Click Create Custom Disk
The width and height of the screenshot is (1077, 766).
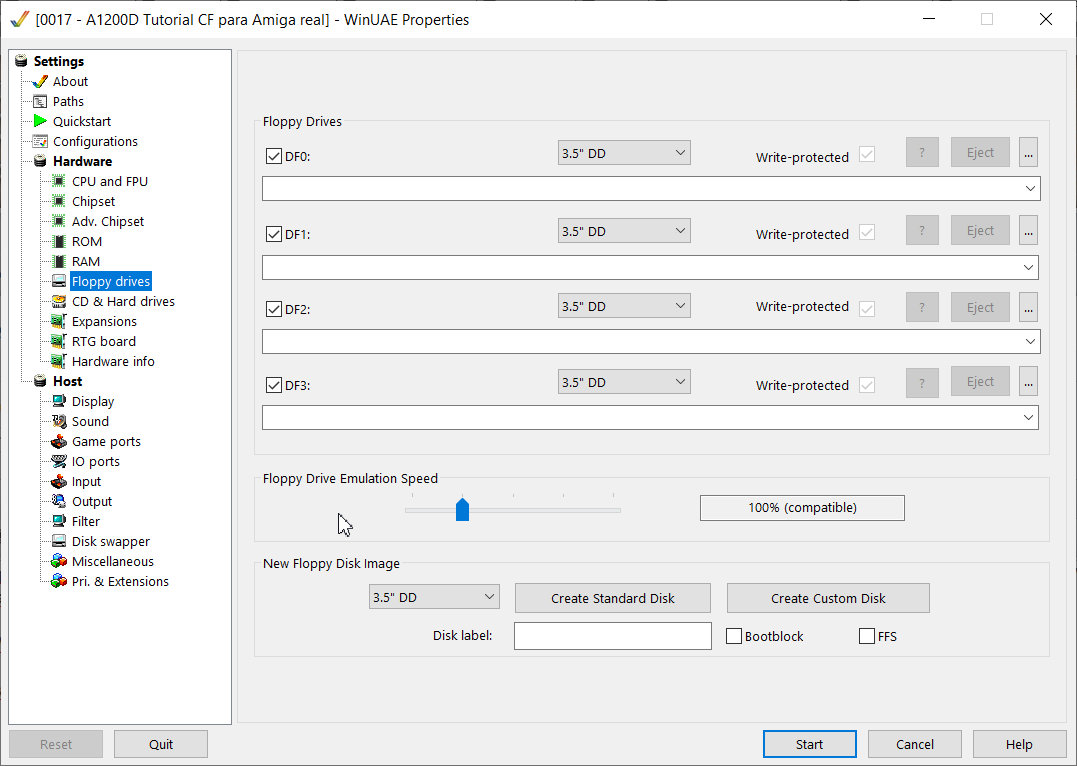point(828,598)
